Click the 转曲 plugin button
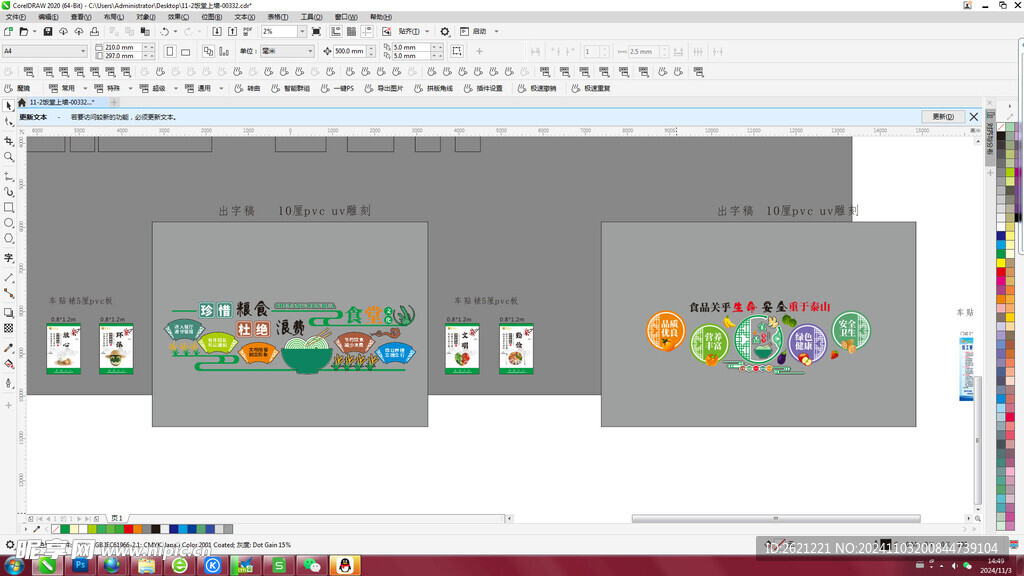Image resolution: width=1024 pixels, height=576 pixels. tap(248, 88)
